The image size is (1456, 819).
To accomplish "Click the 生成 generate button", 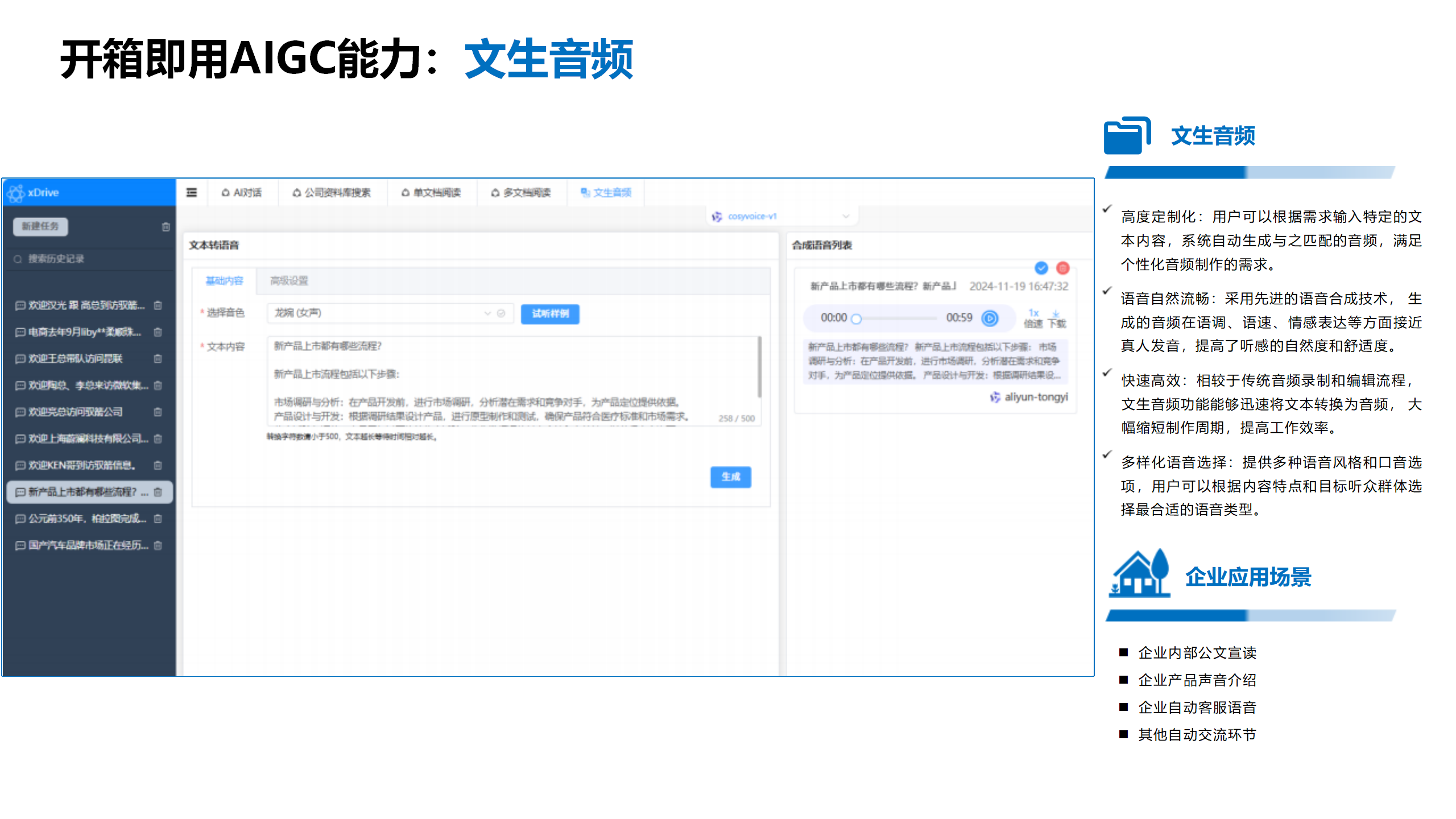I will point(730,477).
